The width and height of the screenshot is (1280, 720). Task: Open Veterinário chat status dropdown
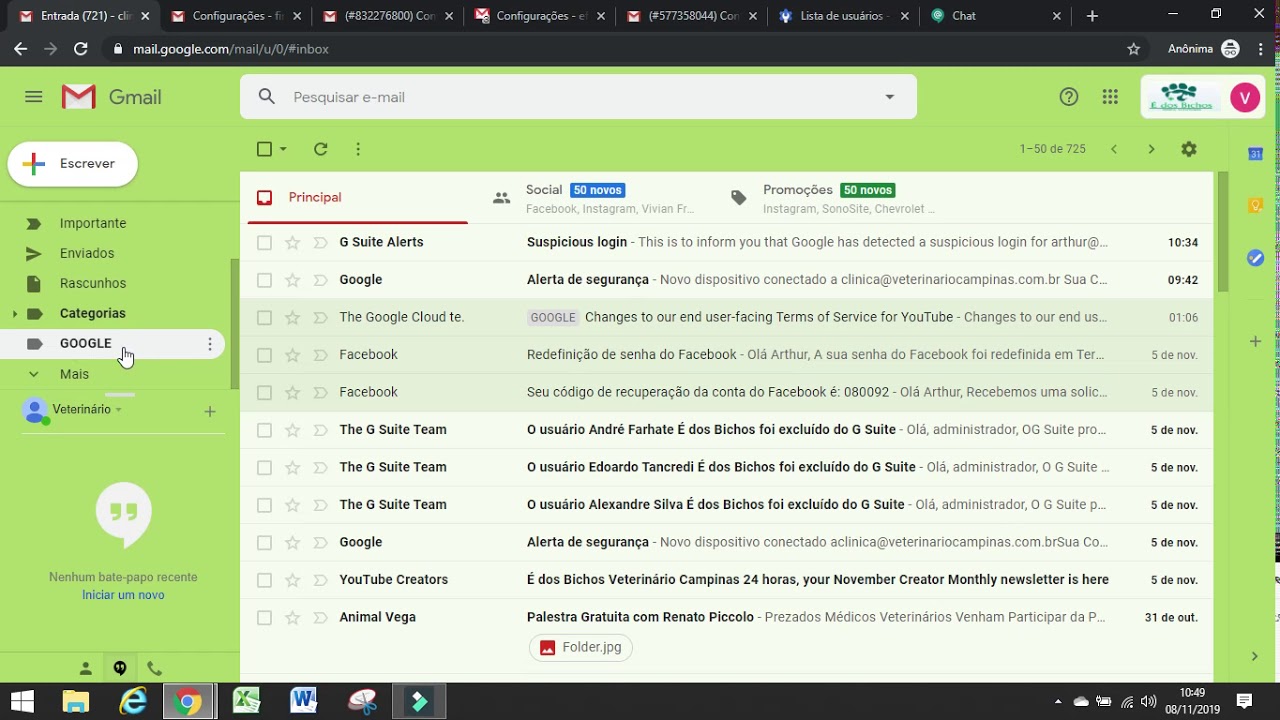118,410
